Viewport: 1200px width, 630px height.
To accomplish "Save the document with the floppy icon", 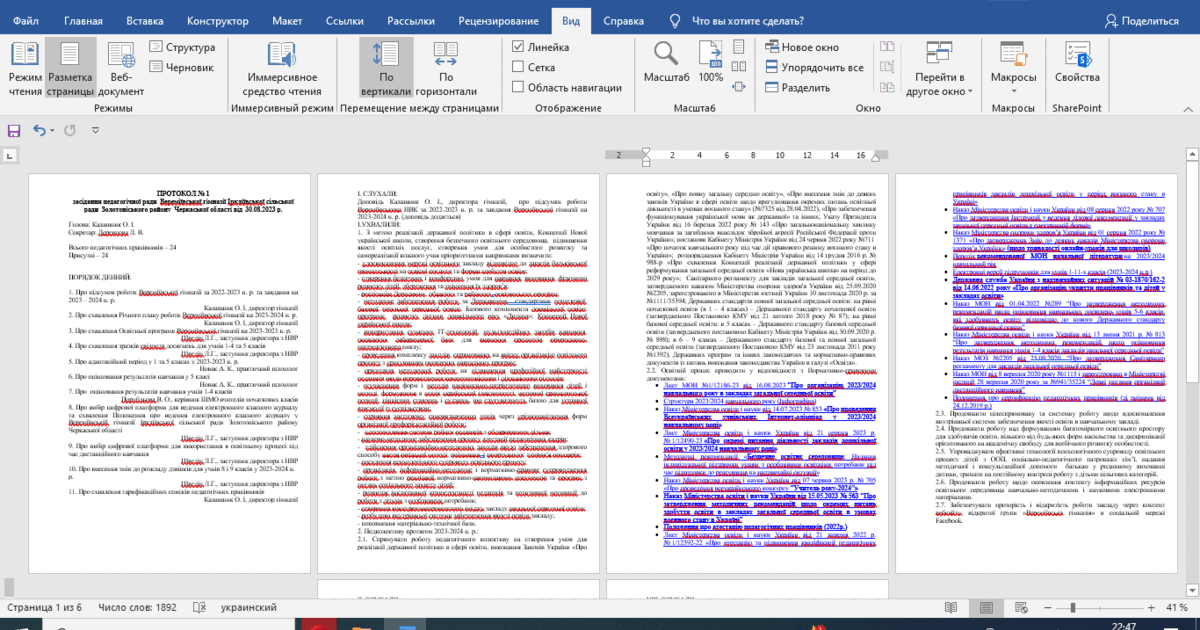I will (x=14, y=130).
